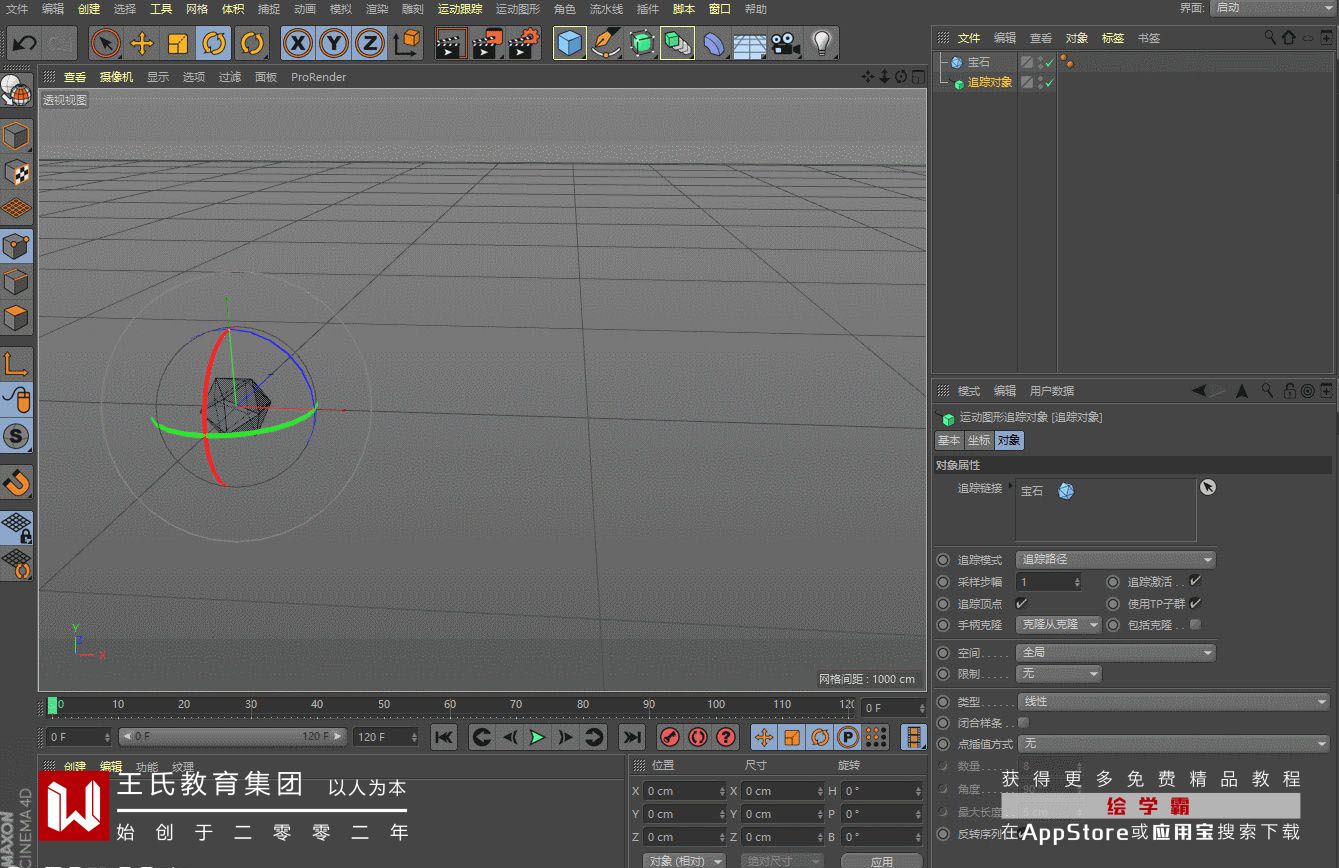Open the viewport 摄像机 menu

[x=116, y=77]
